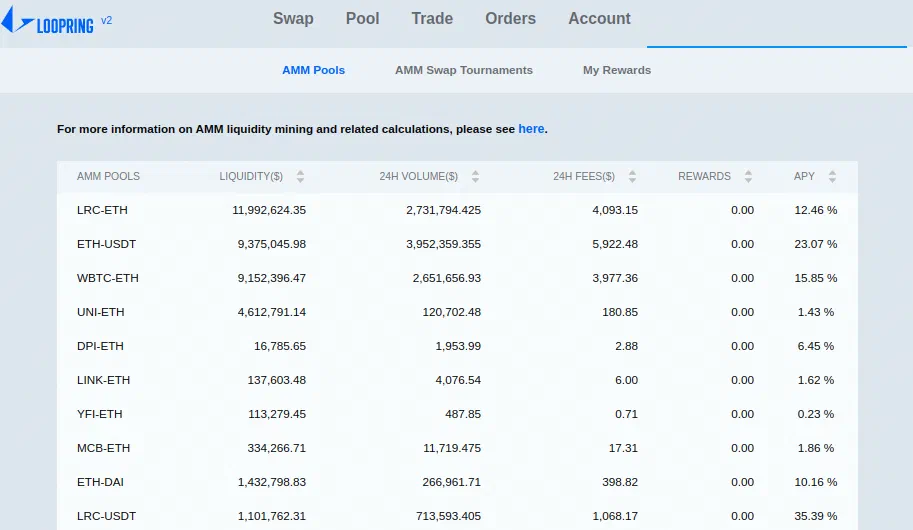
Task: Switch to AMM Swap Tournaments tab
Action: (x=463, y=70)
